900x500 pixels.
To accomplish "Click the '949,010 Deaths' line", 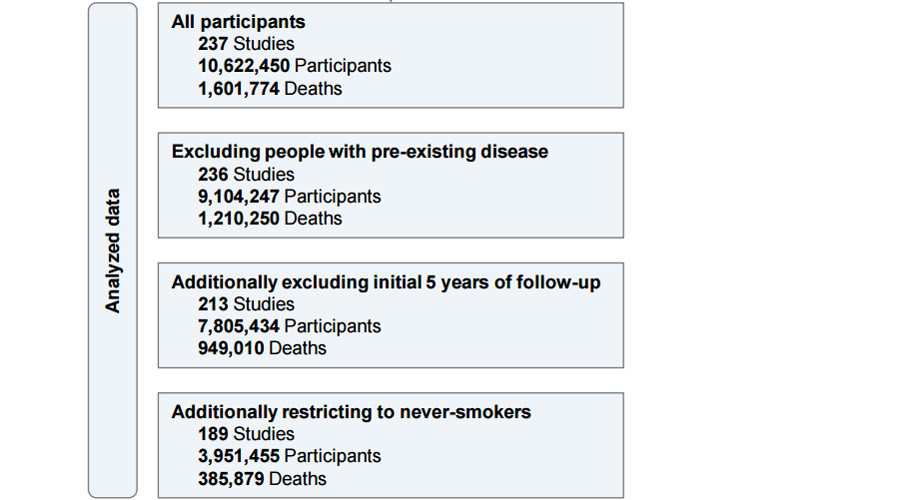I will (262, 348).
